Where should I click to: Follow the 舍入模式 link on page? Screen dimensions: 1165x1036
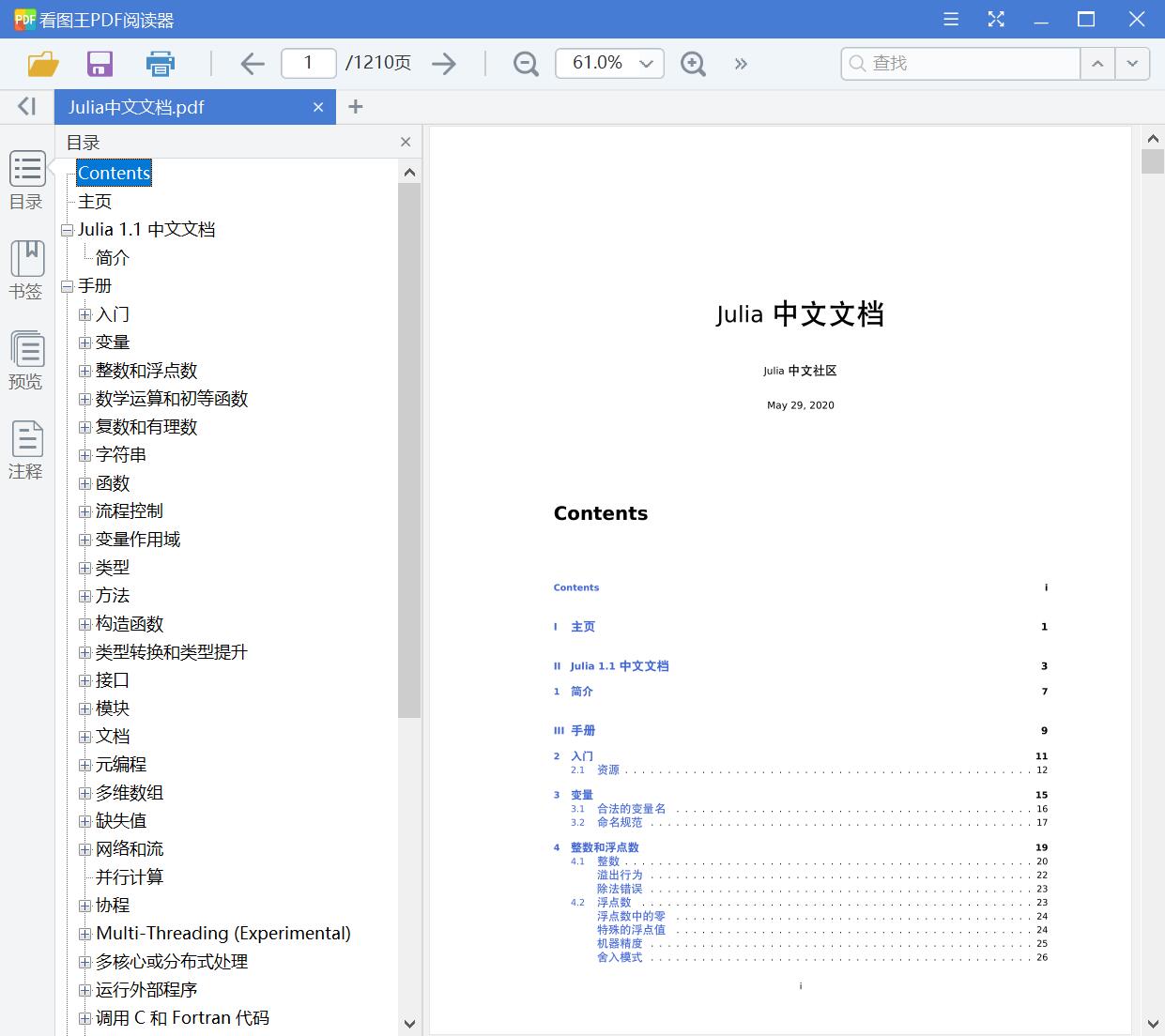coord(620,957)
